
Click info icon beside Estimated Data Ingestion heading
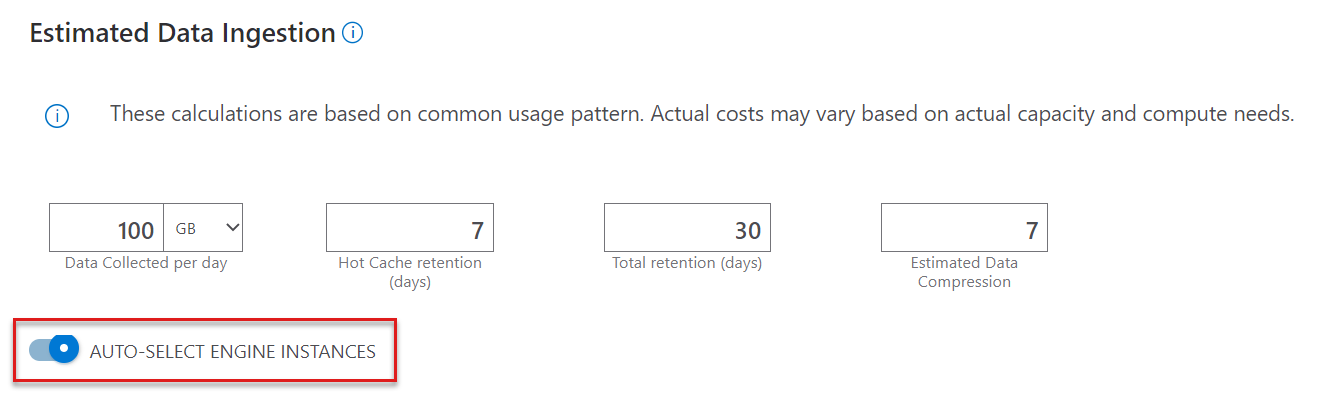pos(352,33)
